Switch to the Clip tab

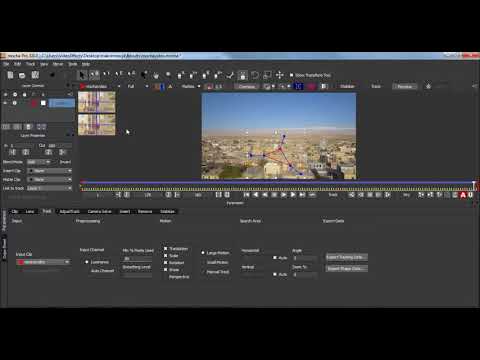point(15,211)
